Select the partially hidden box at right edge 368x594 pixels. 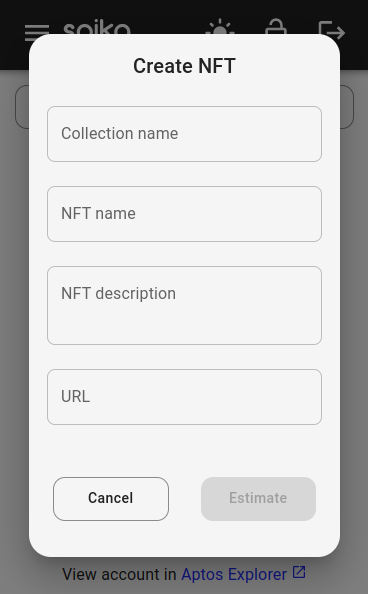coord(347,107)
